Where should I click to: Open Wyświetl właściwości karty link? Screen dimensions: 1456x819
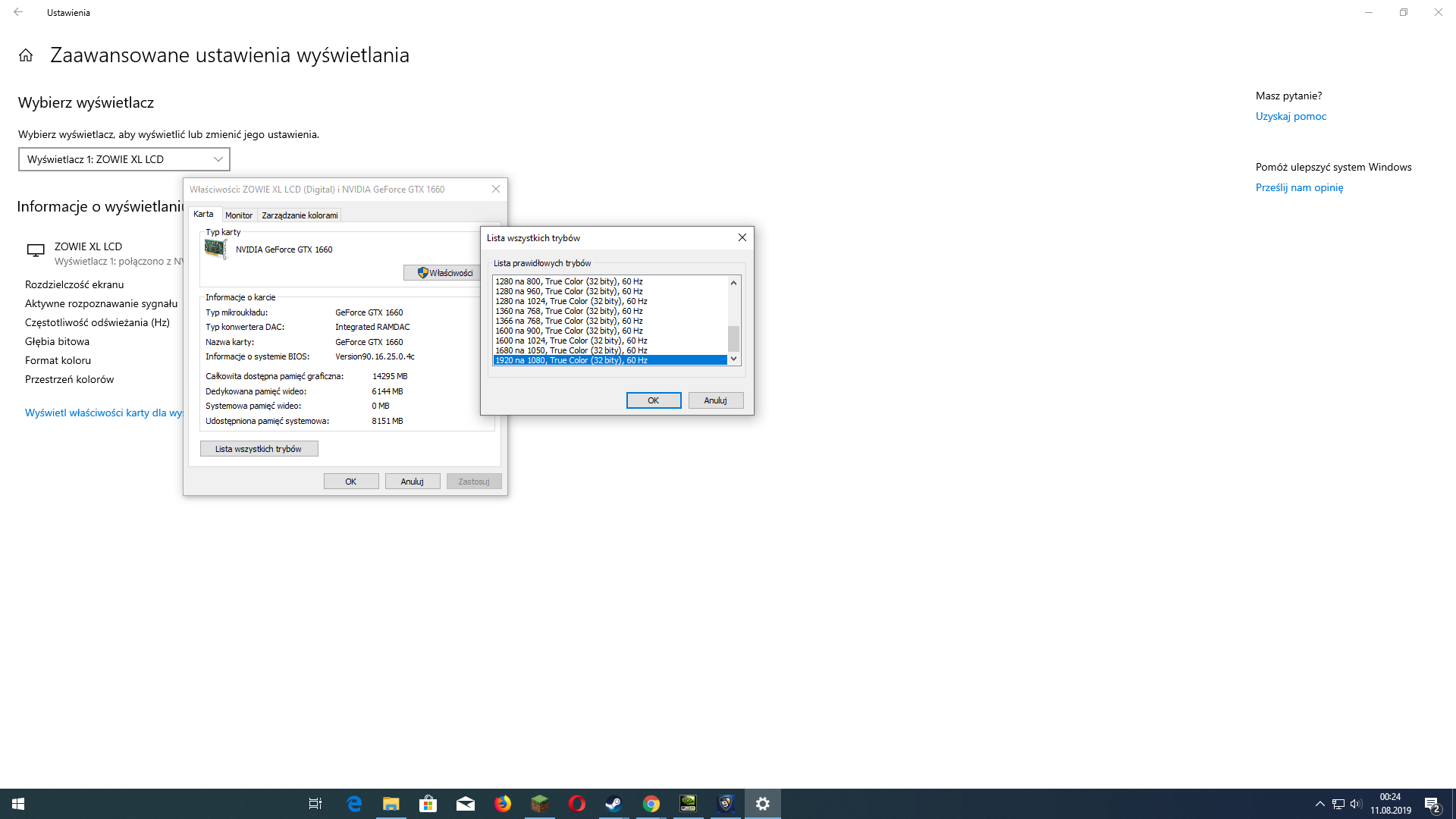point(104,413)
